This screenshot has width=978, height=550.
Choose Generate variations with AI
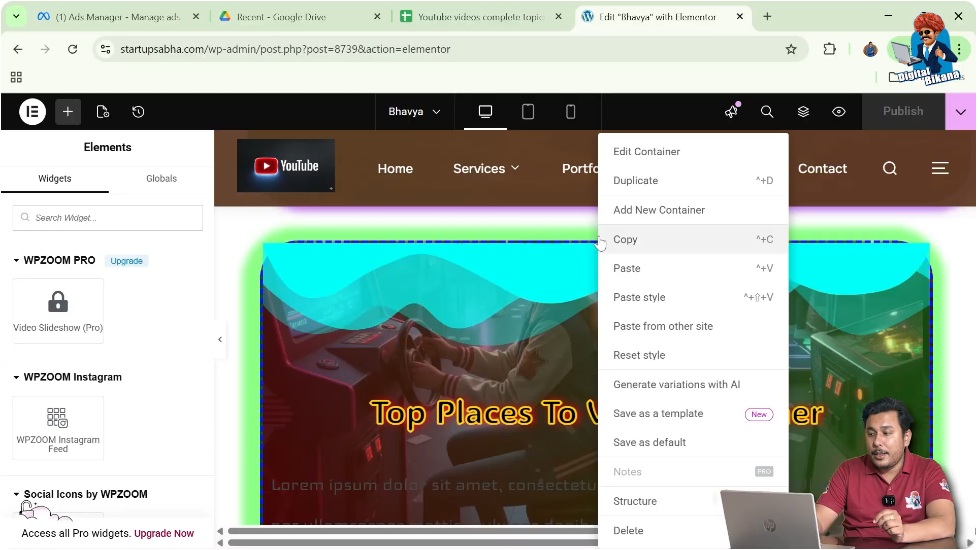click(693, 385)
